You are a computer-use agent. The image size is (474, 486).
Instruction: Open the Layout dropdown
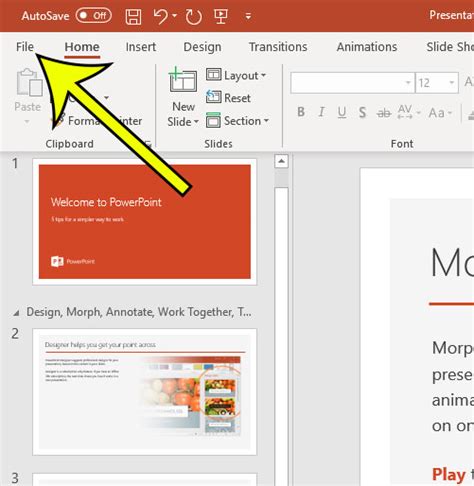236,75
